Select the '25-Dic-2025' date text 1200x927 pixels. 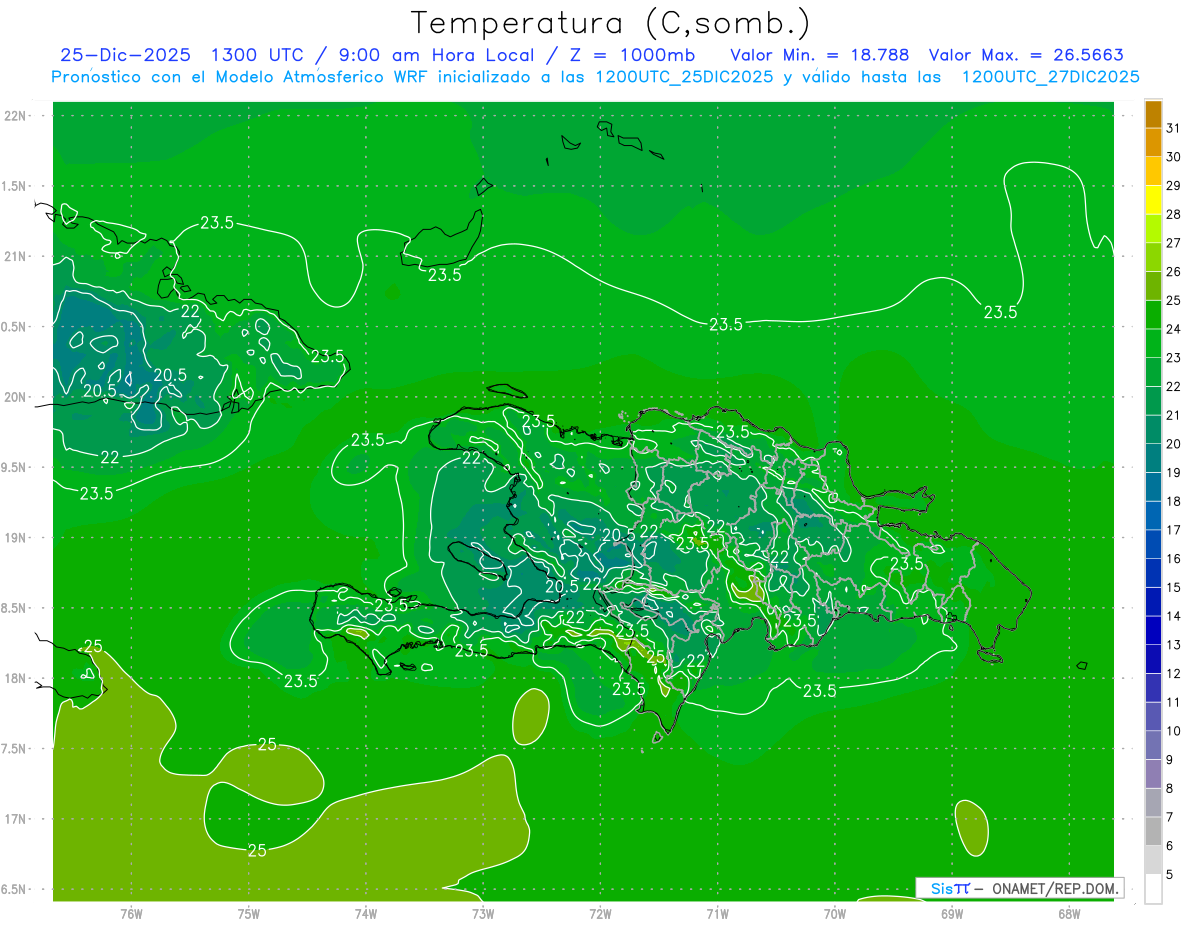click(x=128, y=55)
